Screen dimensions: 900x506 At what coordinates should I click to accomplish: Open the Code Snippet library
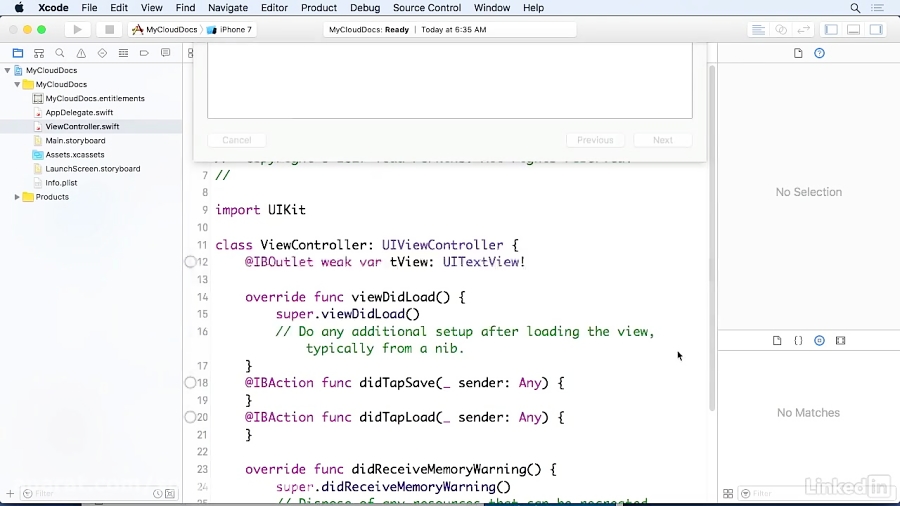tap(798, 341)
